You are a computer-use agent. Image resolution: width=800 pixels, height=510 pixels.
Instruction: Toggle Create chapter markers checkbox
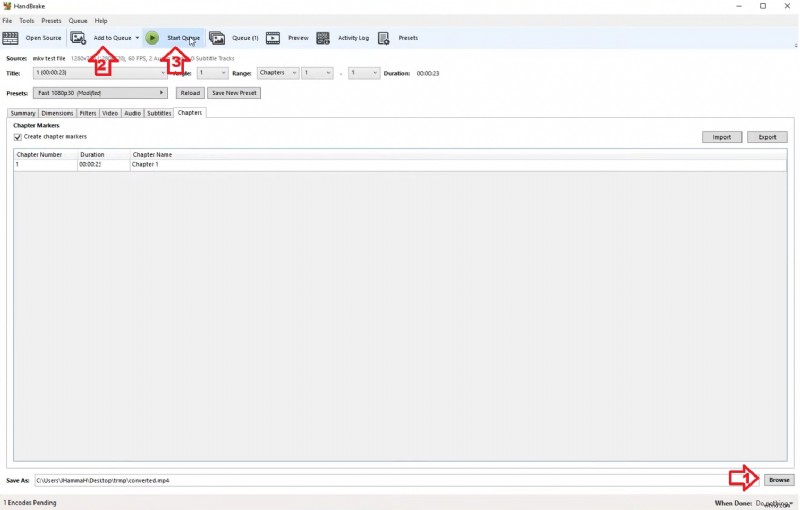[17, 137]
